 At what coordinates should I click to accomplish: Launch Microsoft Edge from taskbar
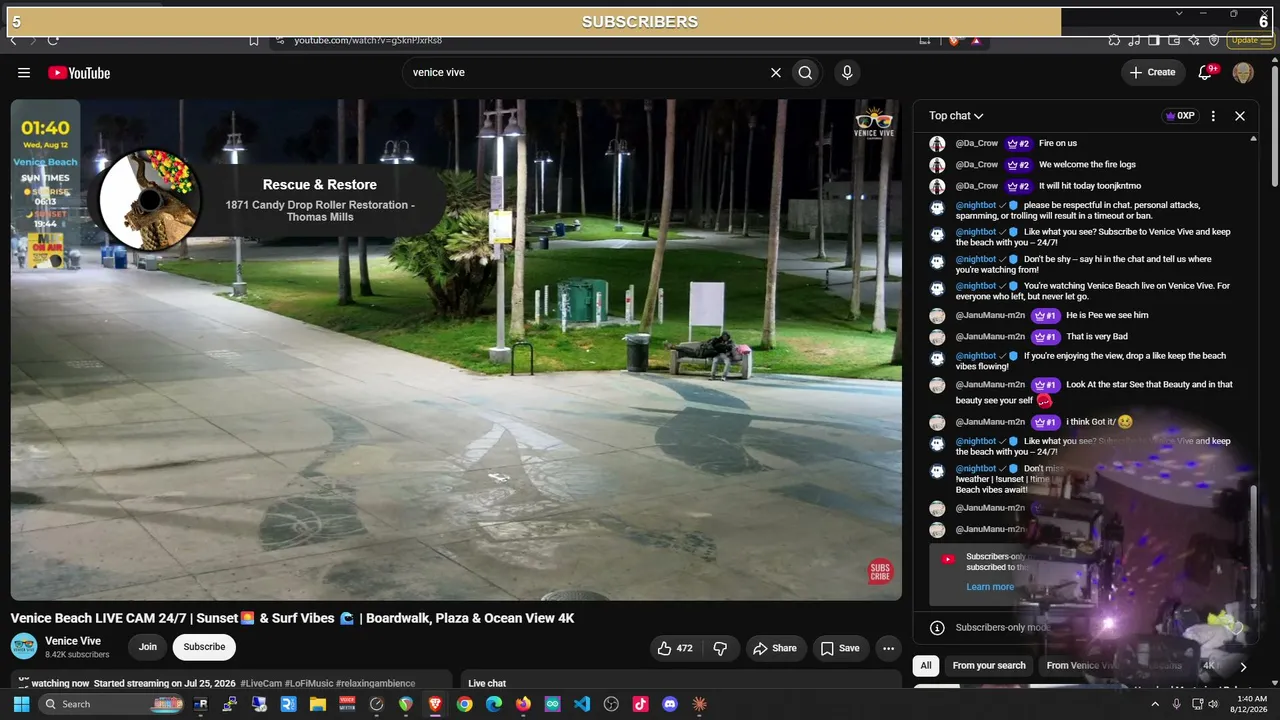point(494,704)
